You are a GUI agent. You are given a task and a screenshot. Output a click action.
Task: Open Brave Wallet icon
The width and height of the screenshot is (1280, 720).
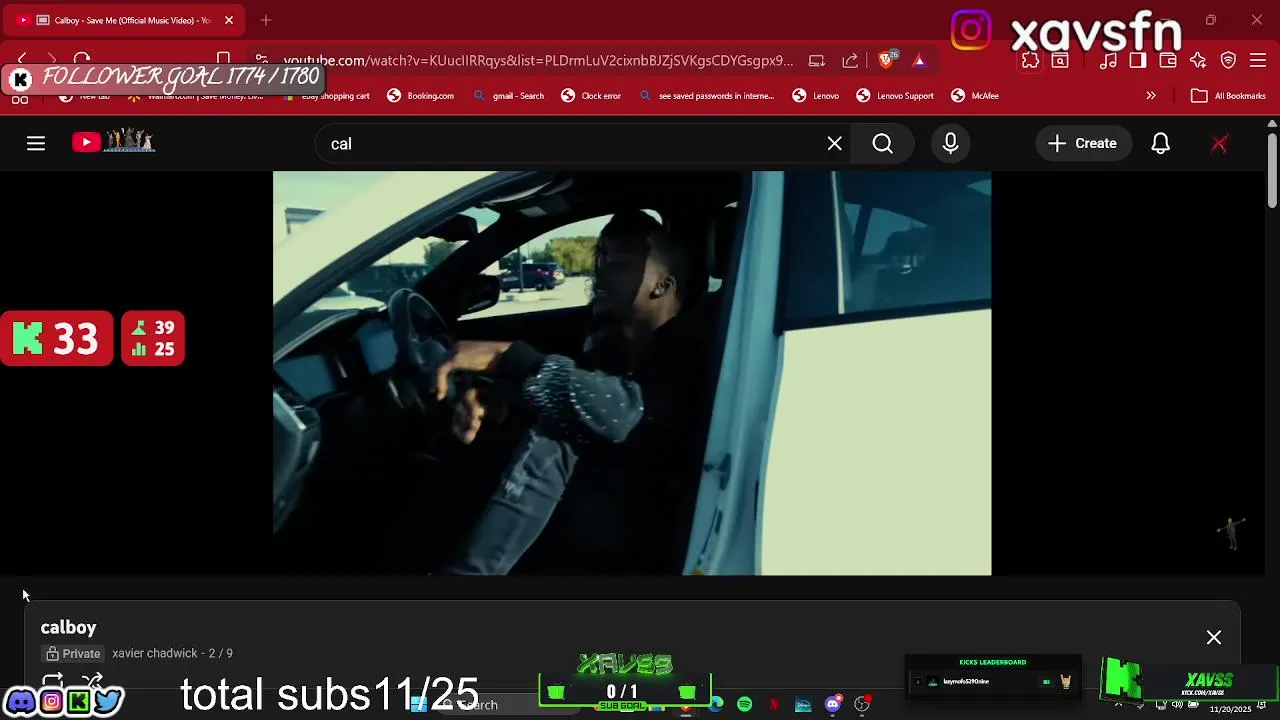pyautogui.click(x=1167, y=60)
